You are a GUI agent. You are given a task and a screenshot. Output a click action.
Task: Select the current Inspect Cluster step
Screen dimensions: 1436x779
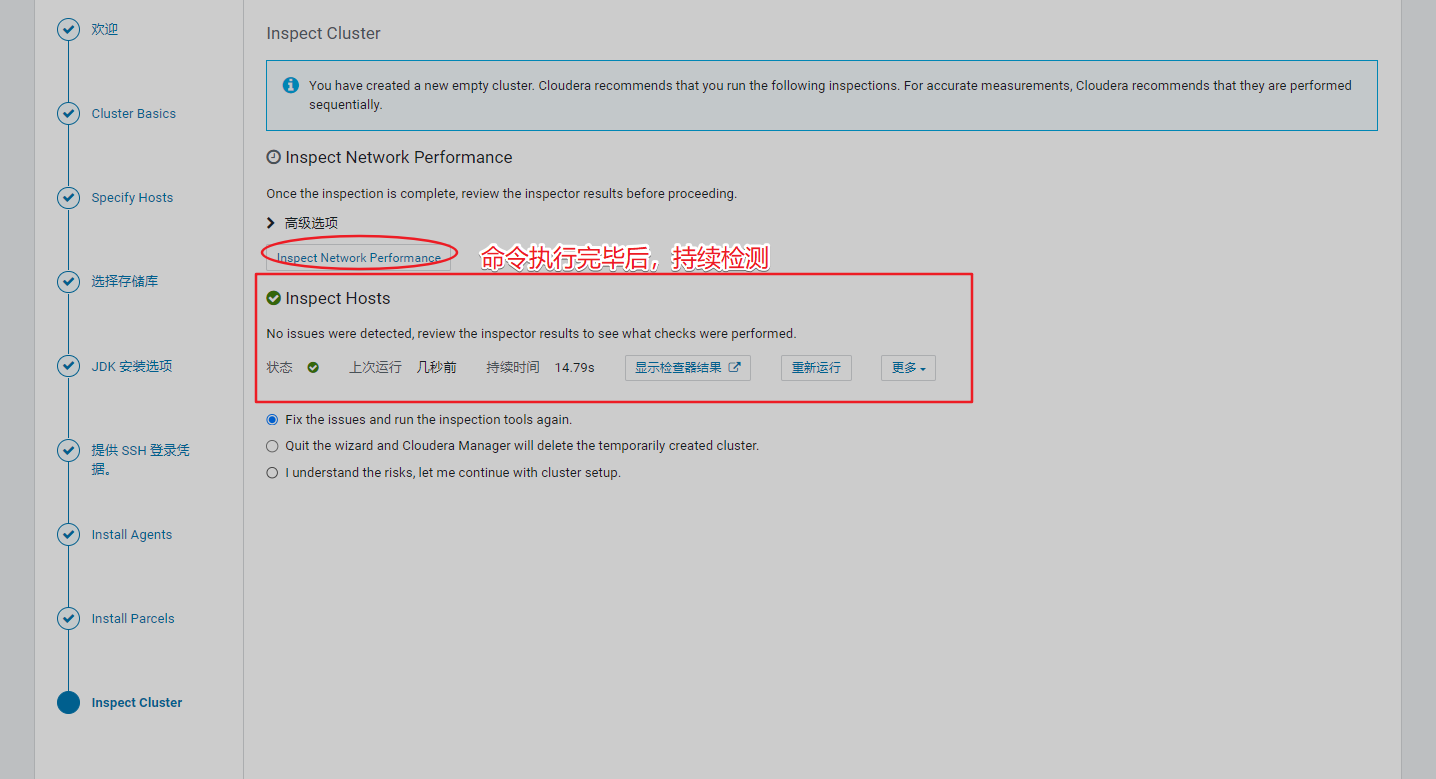[137, 703]
